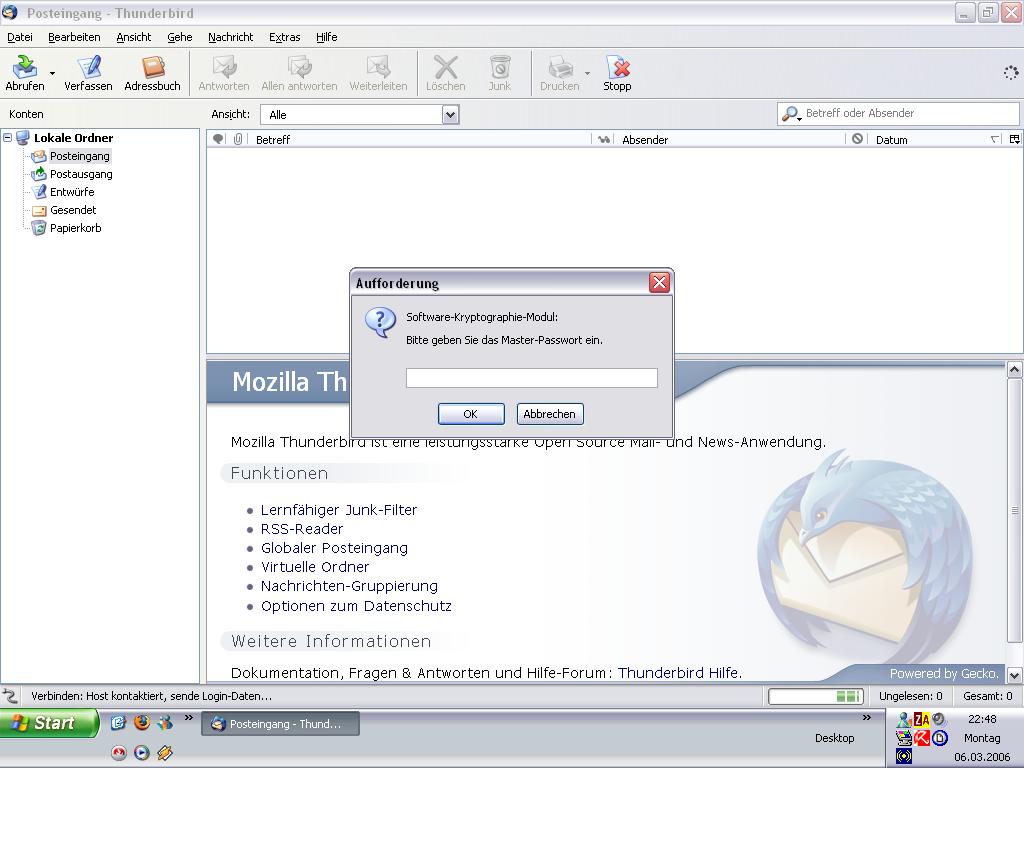
Task: Open the Ansicht menu
Action: [x=134, y=37]
